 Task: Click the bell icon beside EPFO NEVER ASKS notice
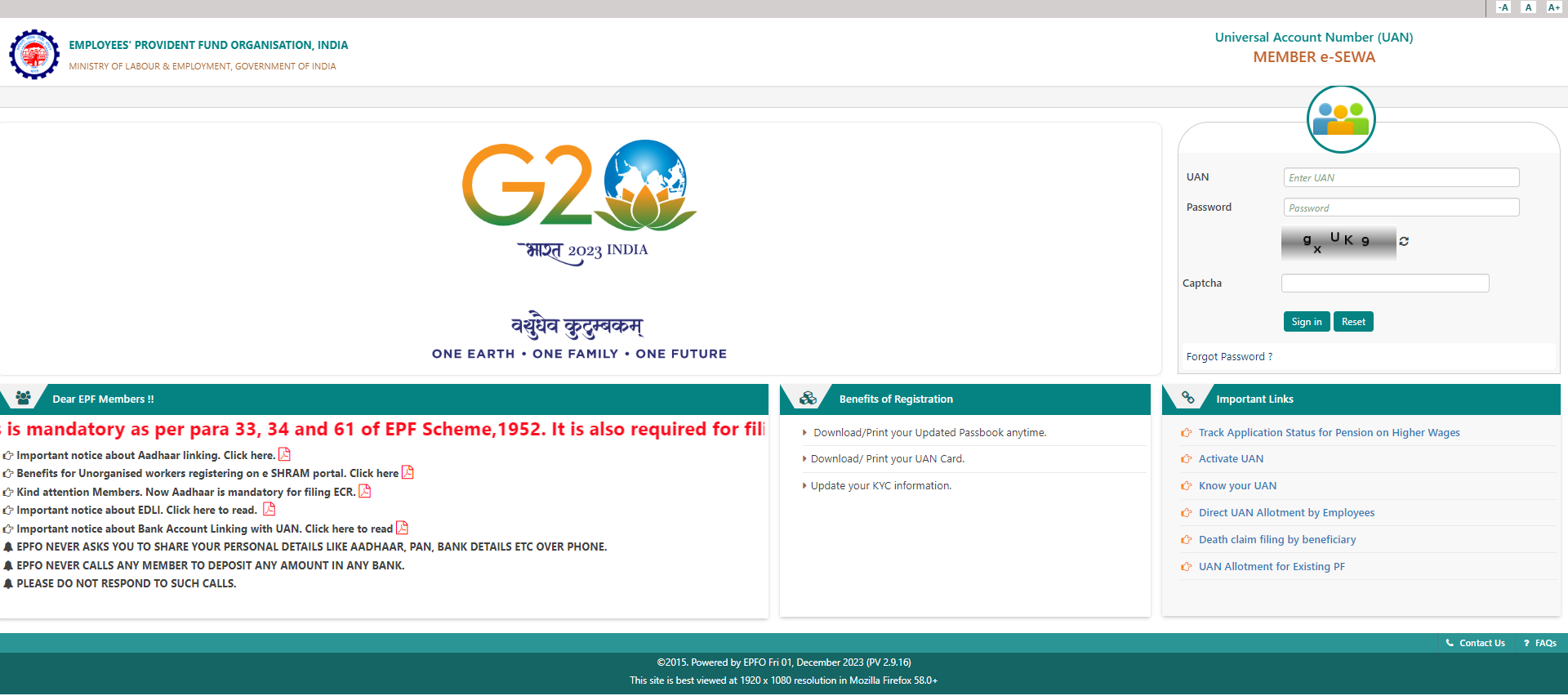pos(8,547)
